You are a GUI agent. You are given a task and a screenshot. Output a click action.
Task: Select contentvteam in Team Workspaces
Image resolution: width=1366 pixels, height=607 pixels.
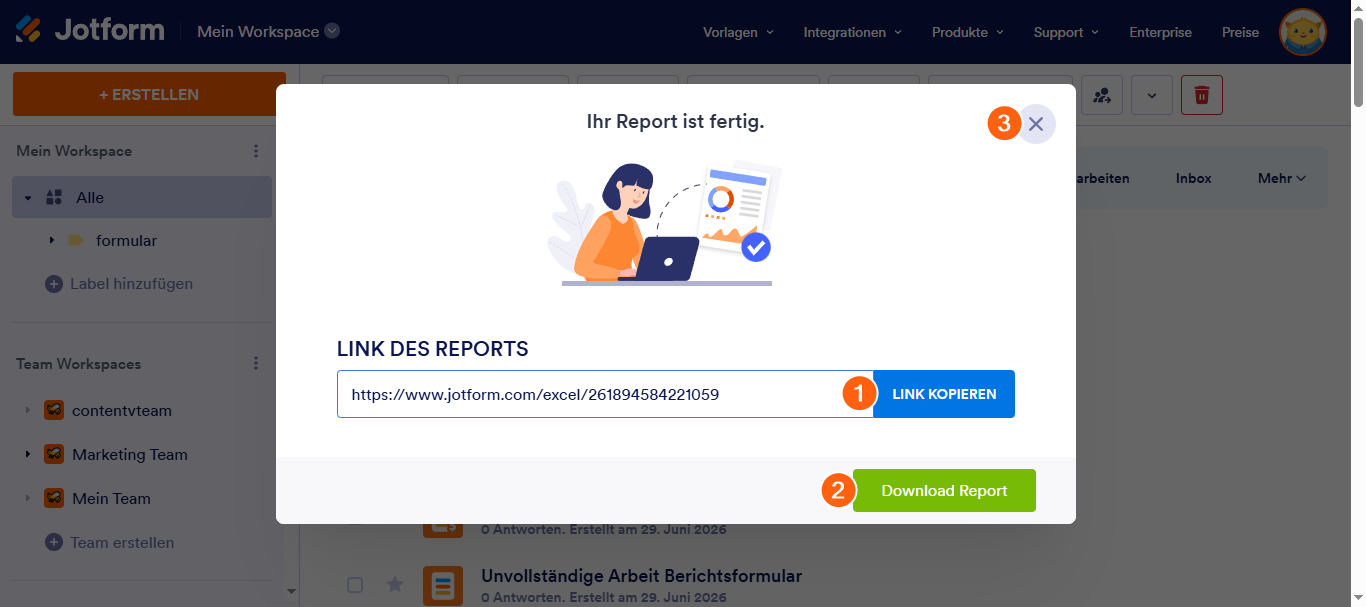pyautogui.click(x=122, y=410)
